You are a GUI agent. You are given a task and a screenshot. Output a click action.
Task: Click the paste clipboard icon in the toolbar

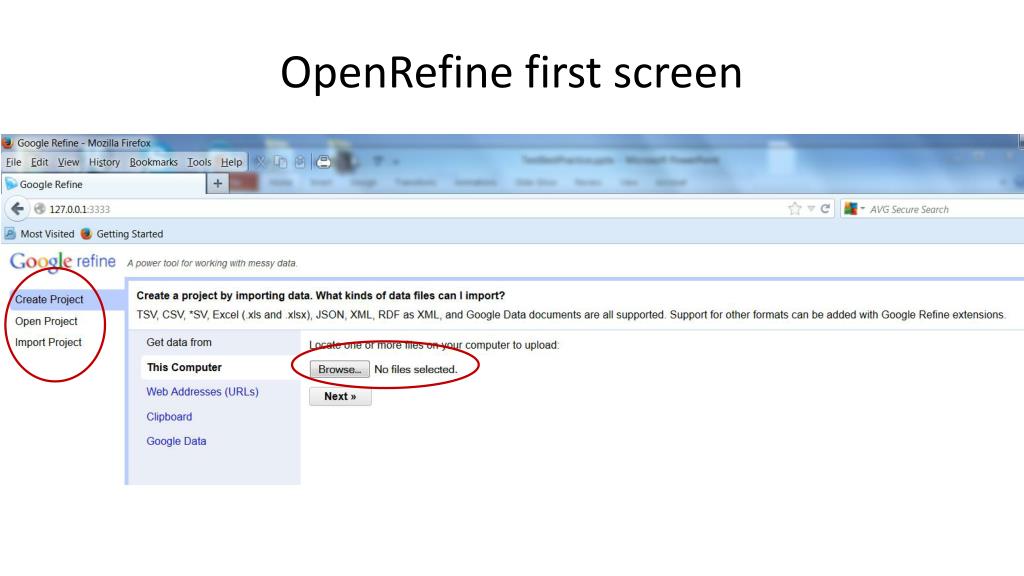click(x=300, y=162)
